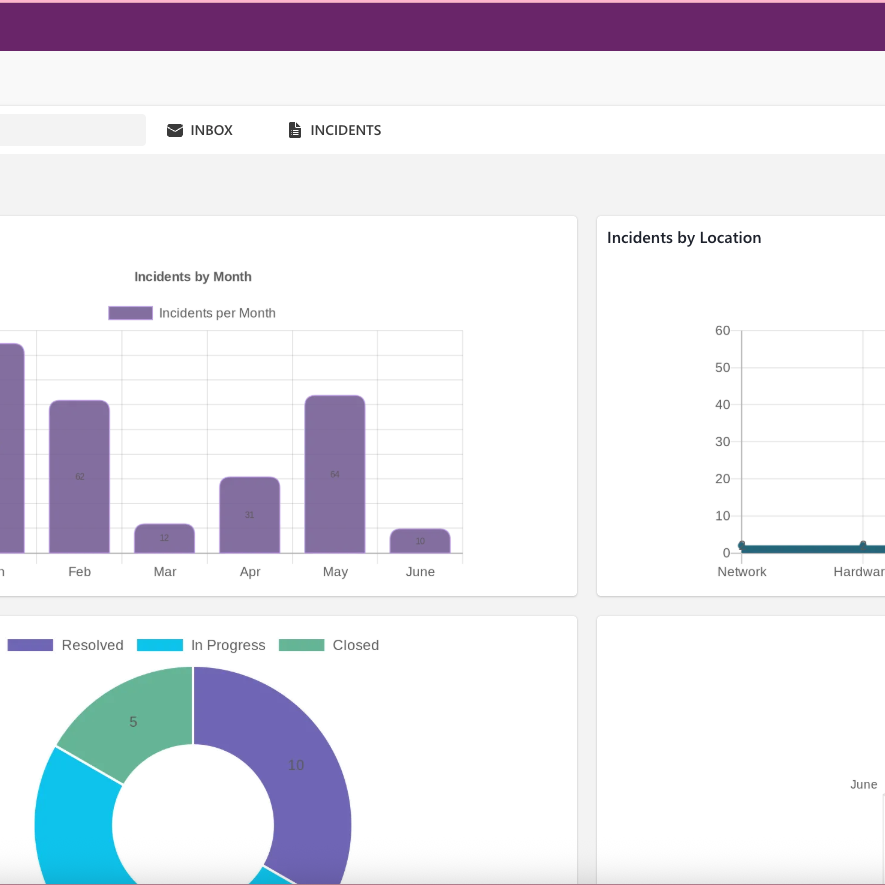
Task: Click the May axis label
Action: 335,572
